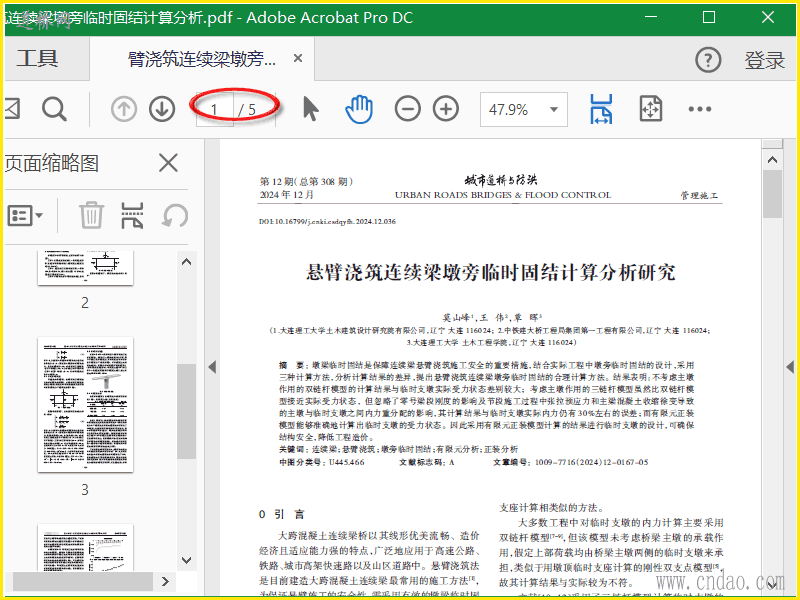Click thumbnail panel horizontal scroll right arrow
The width and height of the screenshot is (800, 600).
point(165,581)
